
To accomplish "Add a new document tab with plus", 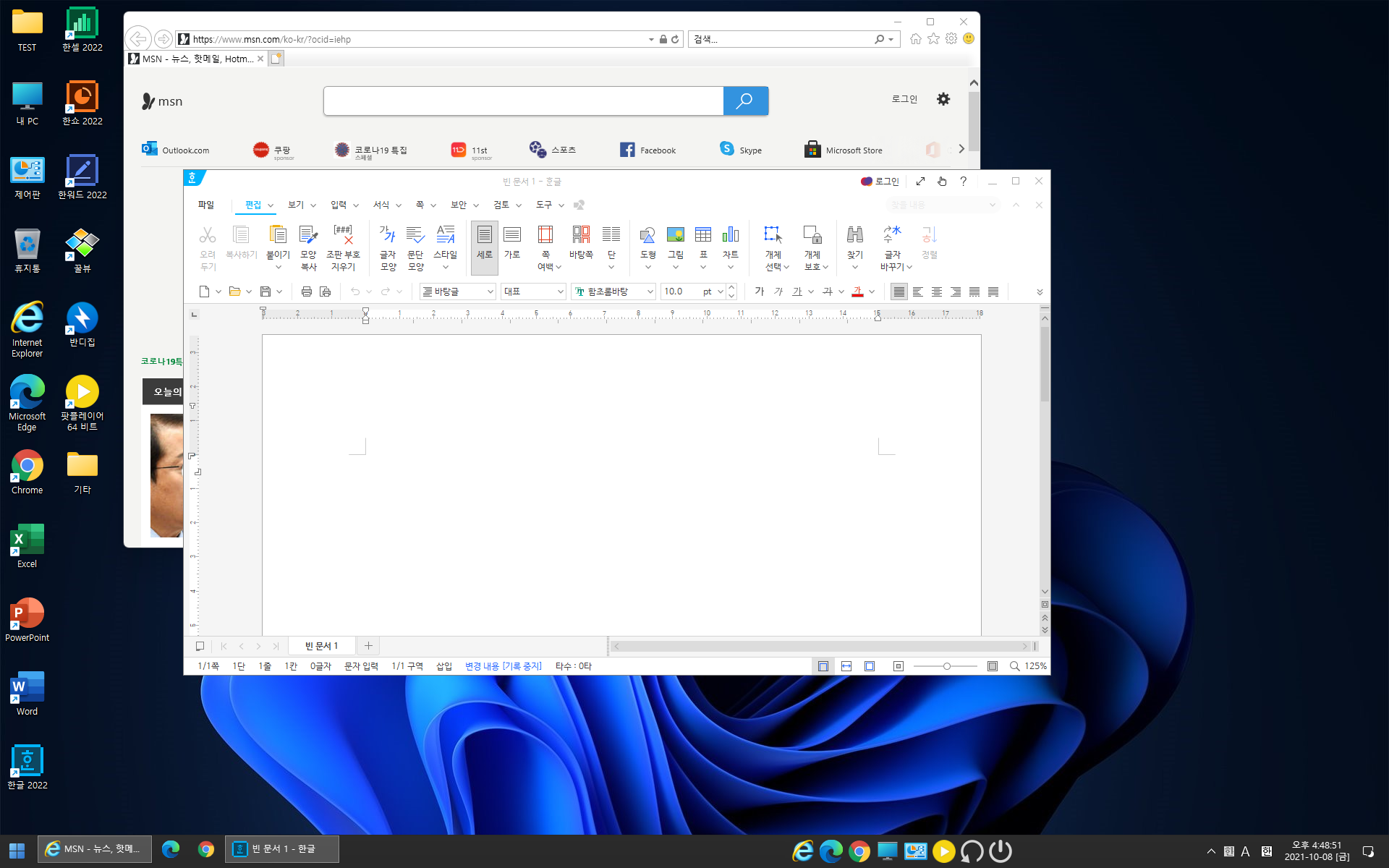I will point(368,646).
